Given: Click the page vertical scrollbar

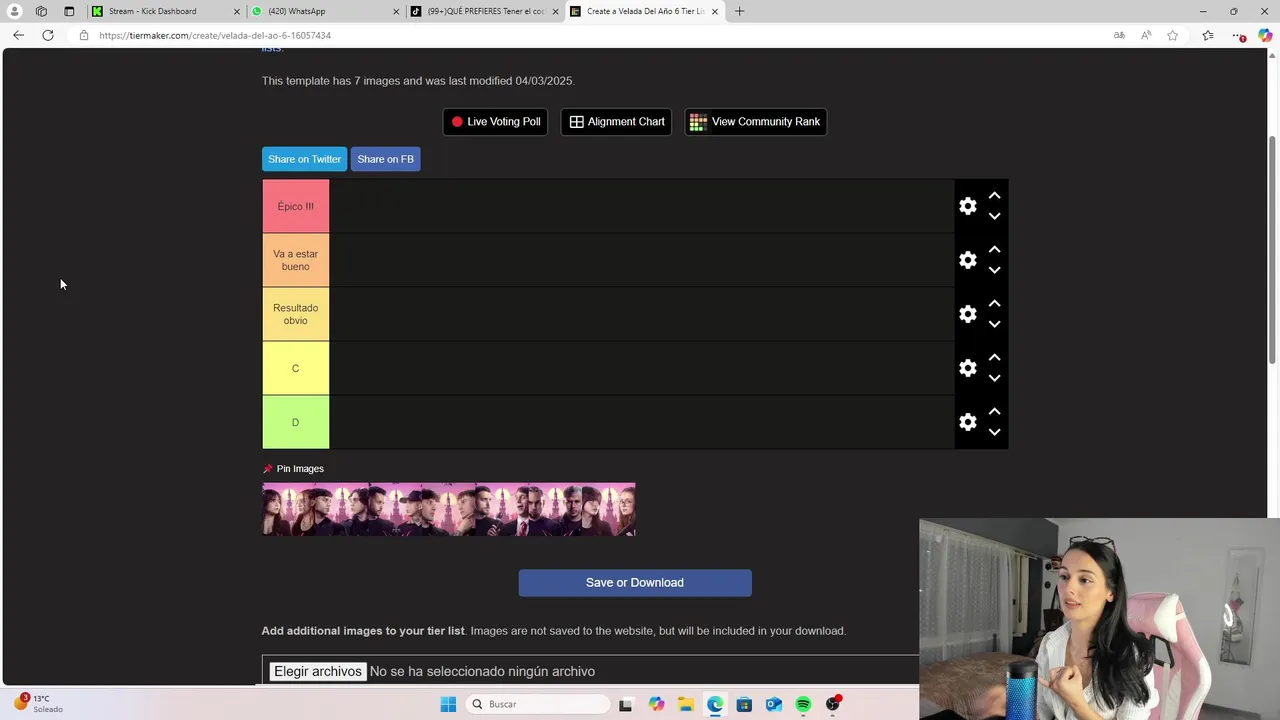Looking at the screenshot, I should (x=1273, y=250).
